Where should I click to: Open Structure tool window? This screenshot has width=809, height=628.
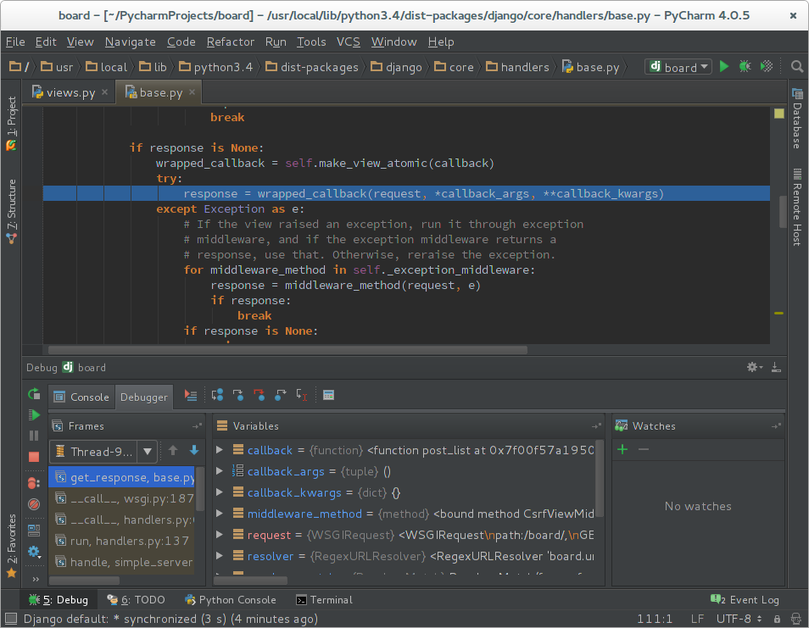[x=11, y=212]
